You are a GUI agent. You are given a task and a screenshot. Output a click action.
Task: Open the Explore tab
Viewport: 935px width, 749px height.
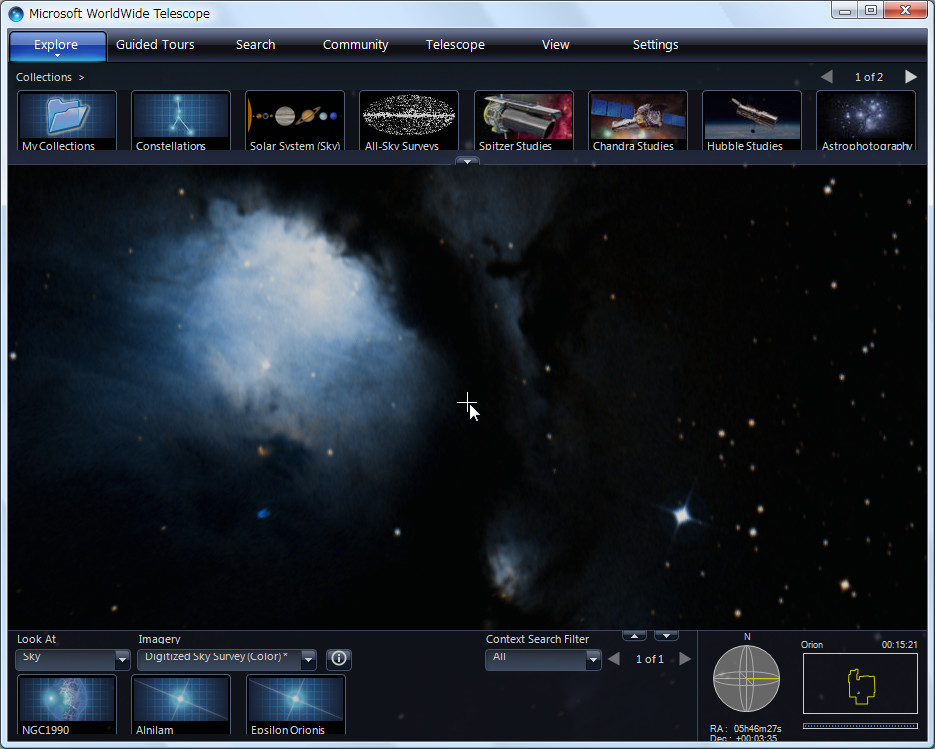tap(57, 45)
